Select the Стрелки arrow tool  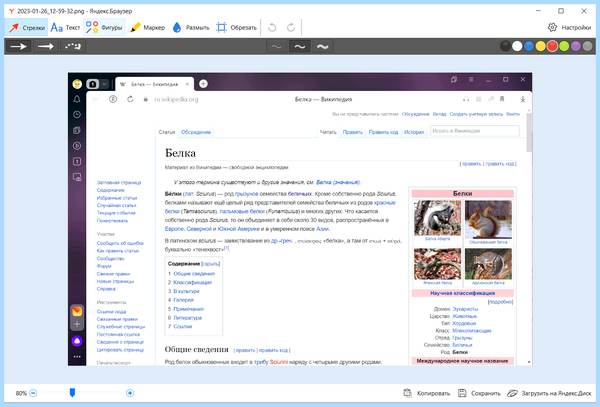click(x=26, y=28)
